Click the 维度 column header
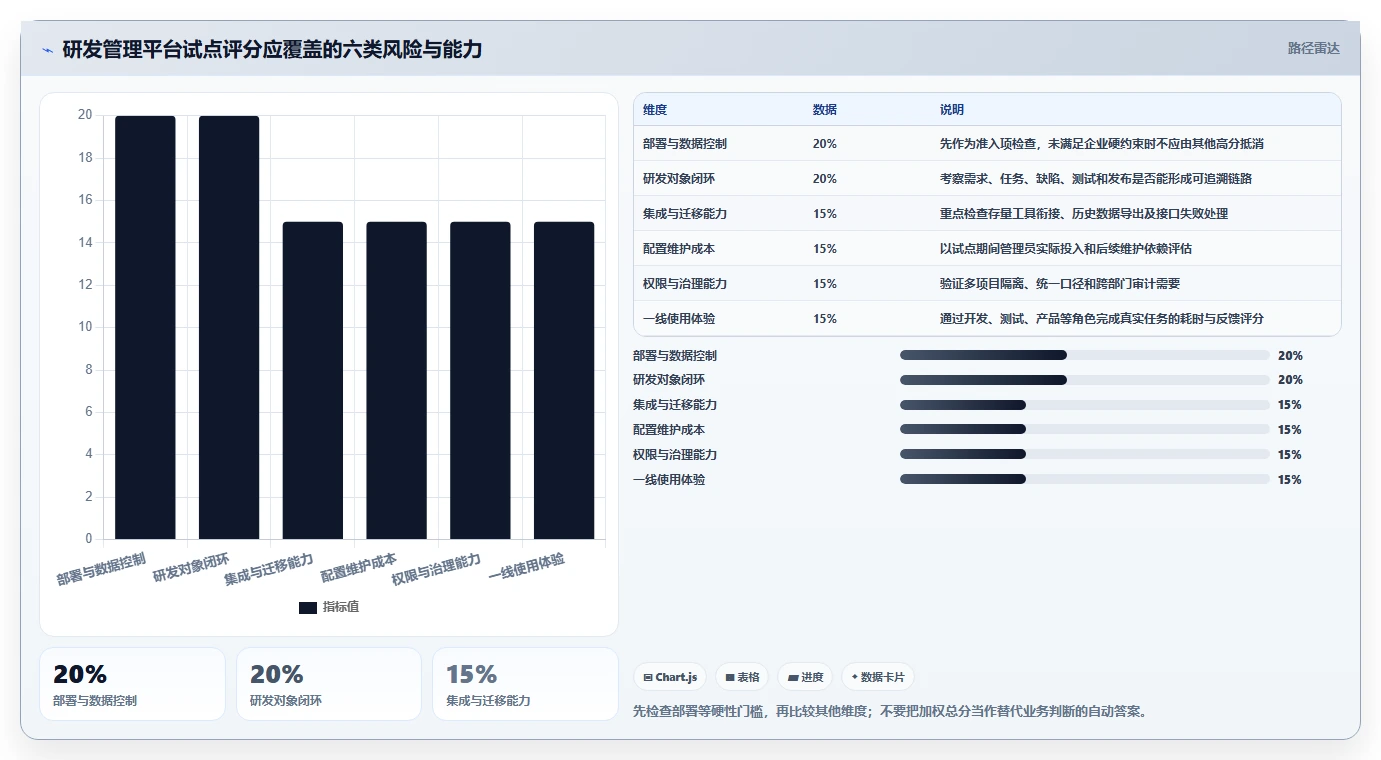The width and height of the screenshot is (1381, 760). (655, 110)
